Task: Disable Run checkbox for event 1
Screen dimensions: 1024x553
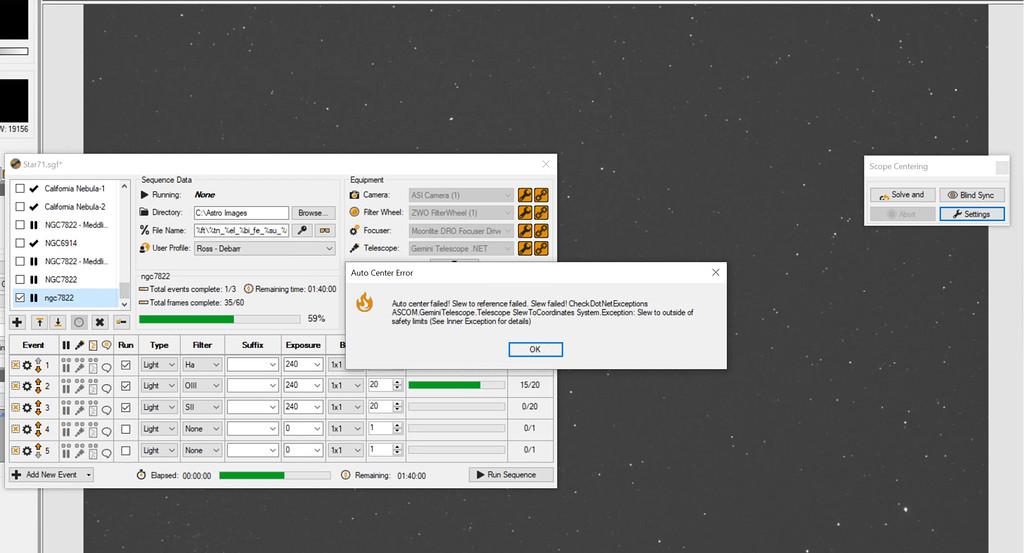Action: [x=126, y=365]
